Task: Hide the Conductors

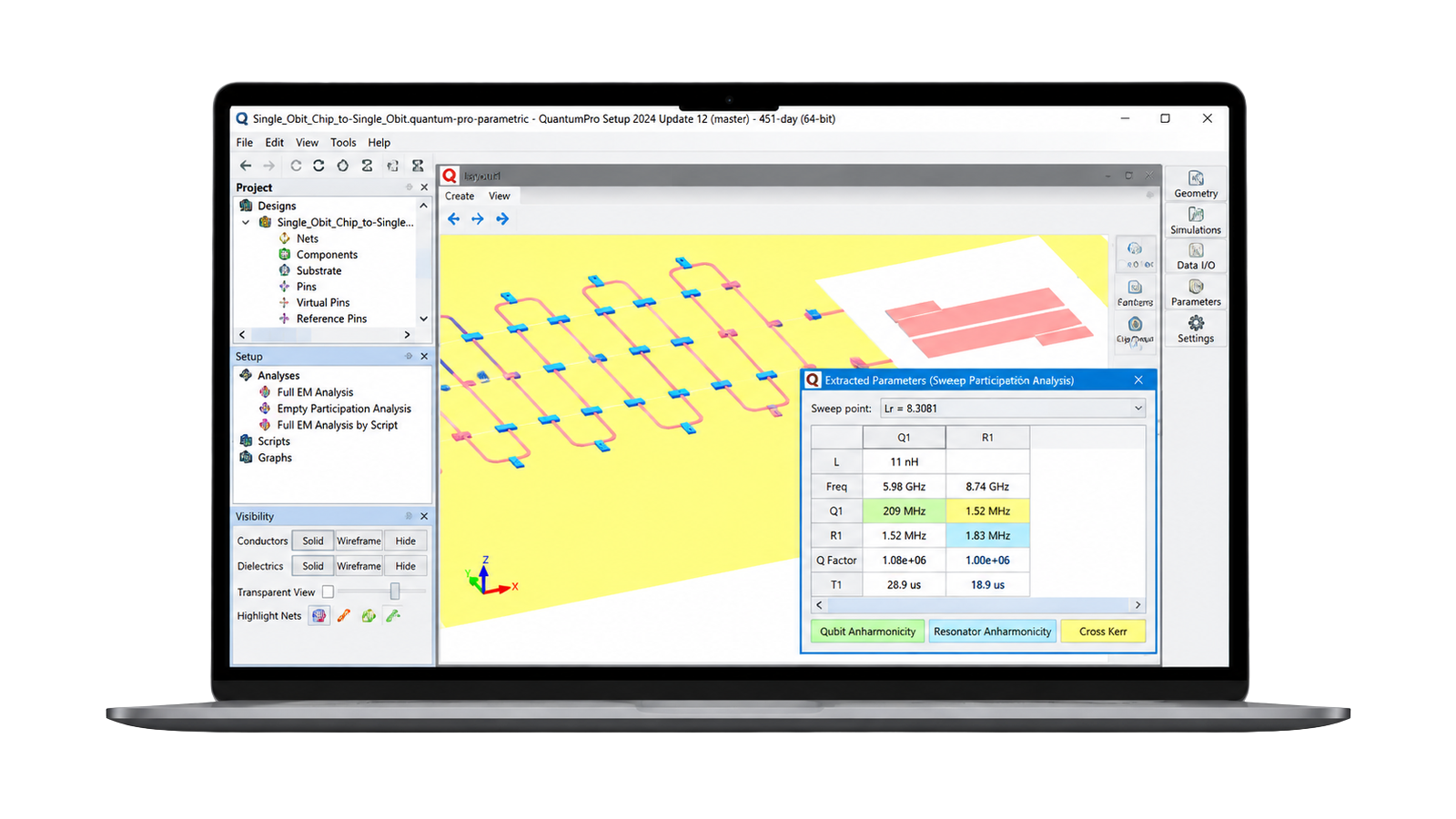Action: point(406,541)
